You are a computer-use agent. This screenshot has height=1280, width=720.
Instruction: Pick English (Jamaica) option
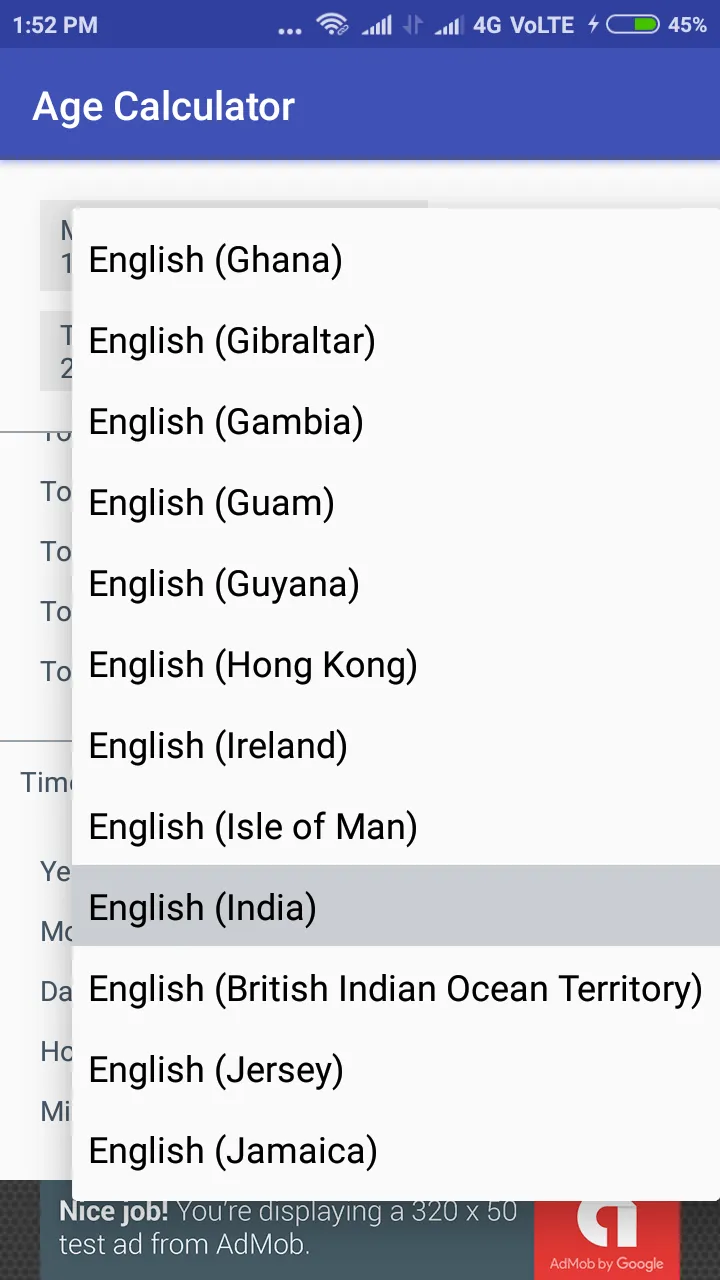[x=396, y=1151]
